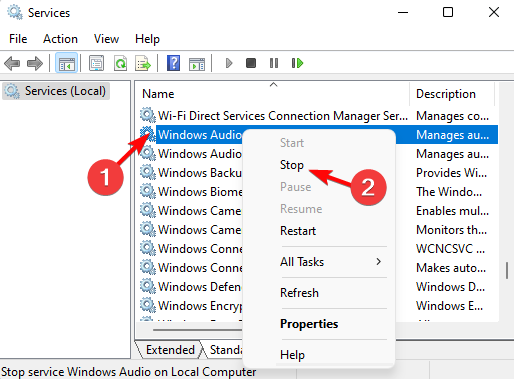Click the Services app gear icon in title bar
The width and height of the screenshot is (514, 379).
[x=15, y=13]
